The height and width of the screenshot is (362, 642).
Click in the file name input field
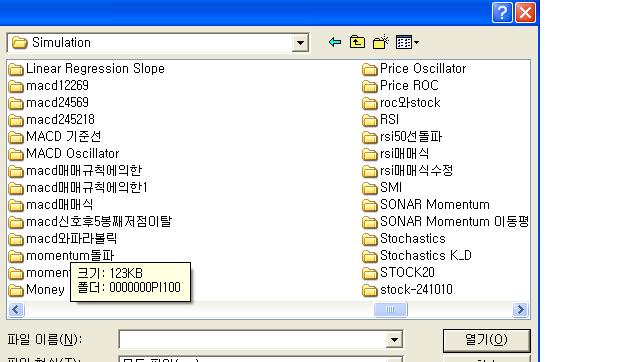coord(252,339)
